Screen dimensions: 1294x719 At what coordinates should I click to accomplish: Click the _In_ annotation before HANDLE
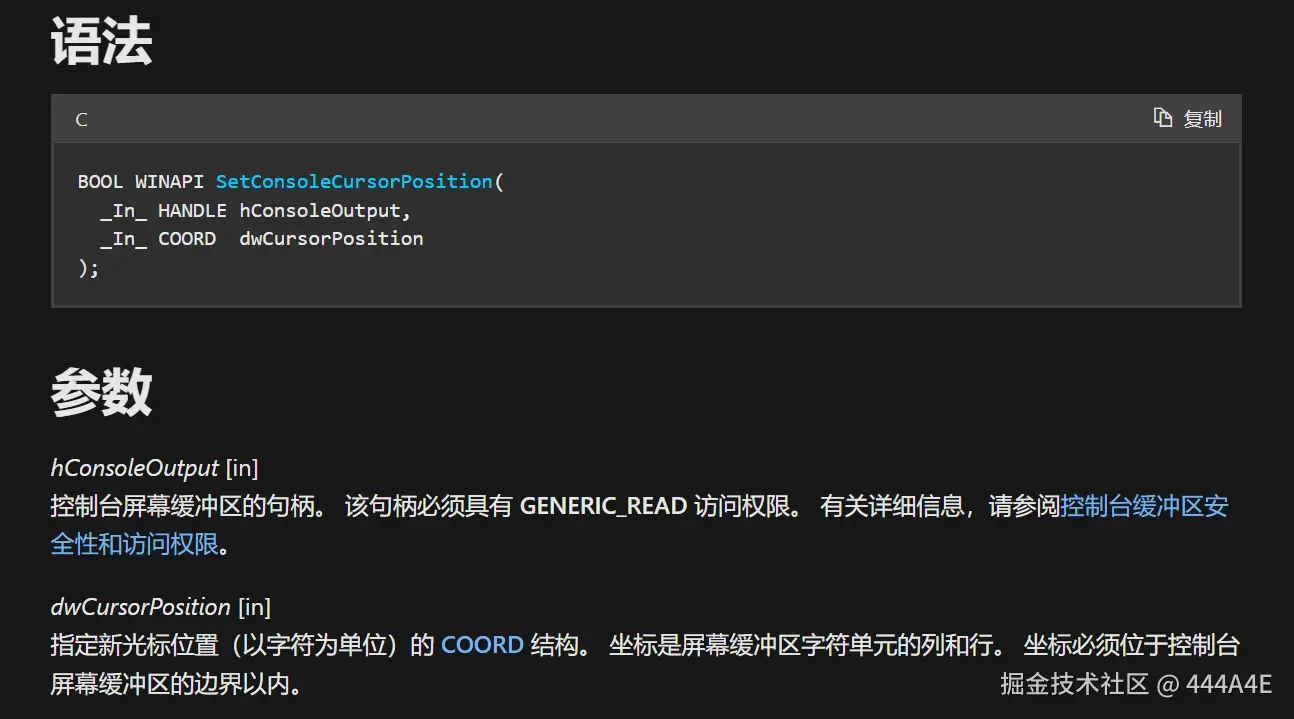[x=123, y=211]
